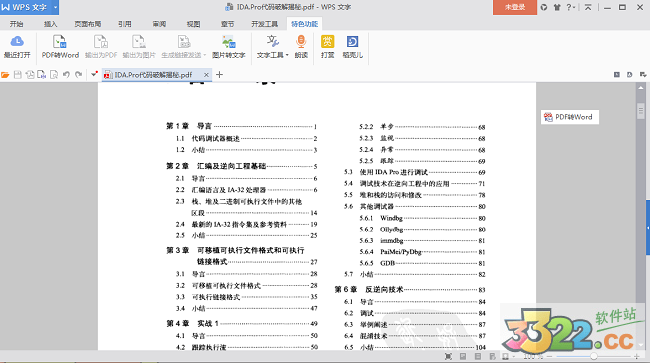Launch the 图片转文字 tool
The image size is (650, 363).
coord(228,46)
